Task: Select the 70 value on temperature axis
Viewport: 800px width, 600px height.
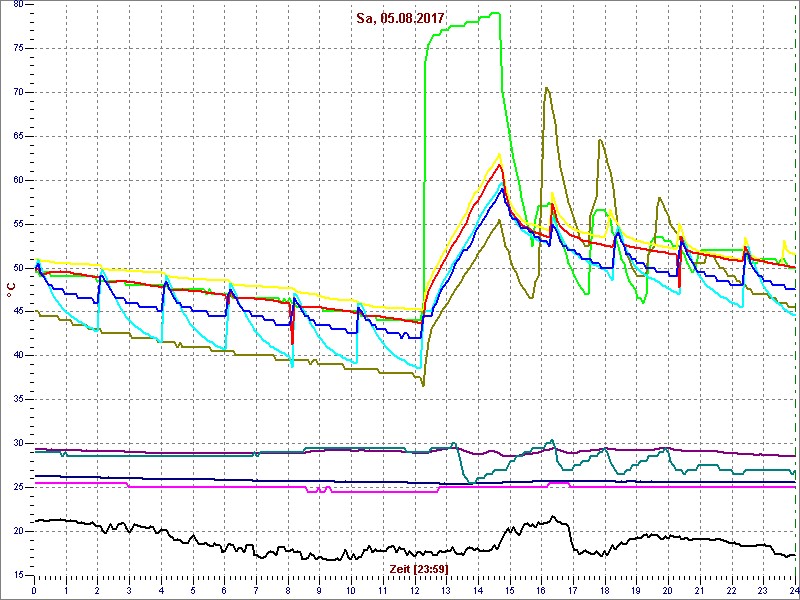Action: click(x=17, y=92)
